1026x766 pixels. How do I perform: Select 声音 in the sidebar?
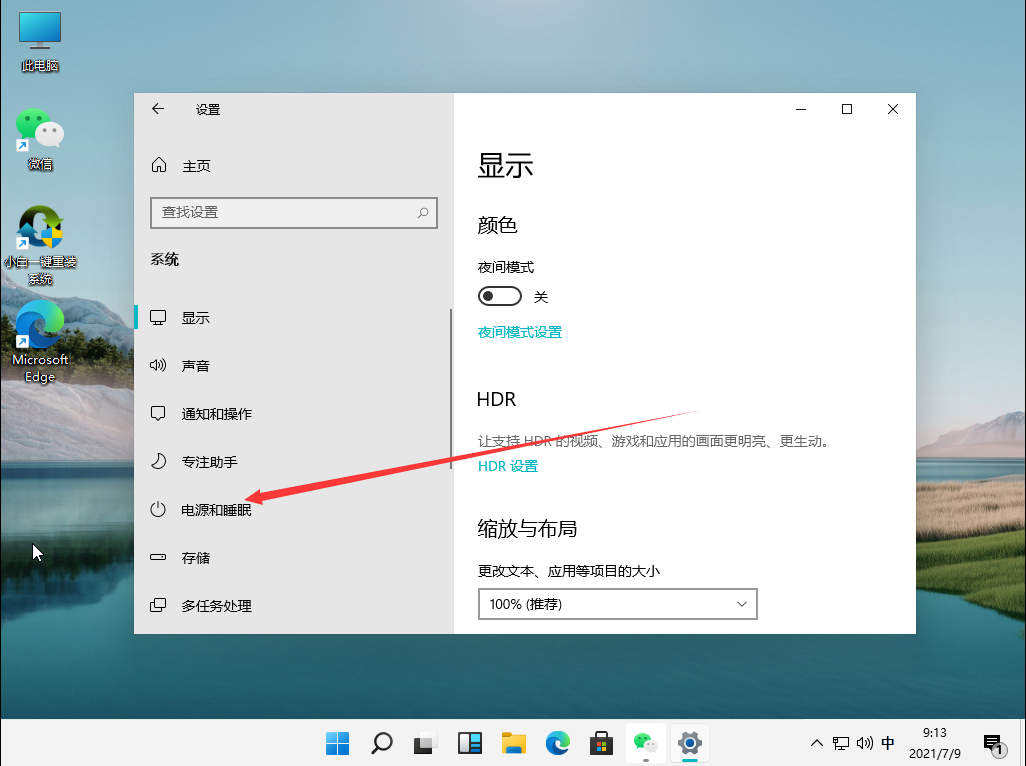[196, 365]
